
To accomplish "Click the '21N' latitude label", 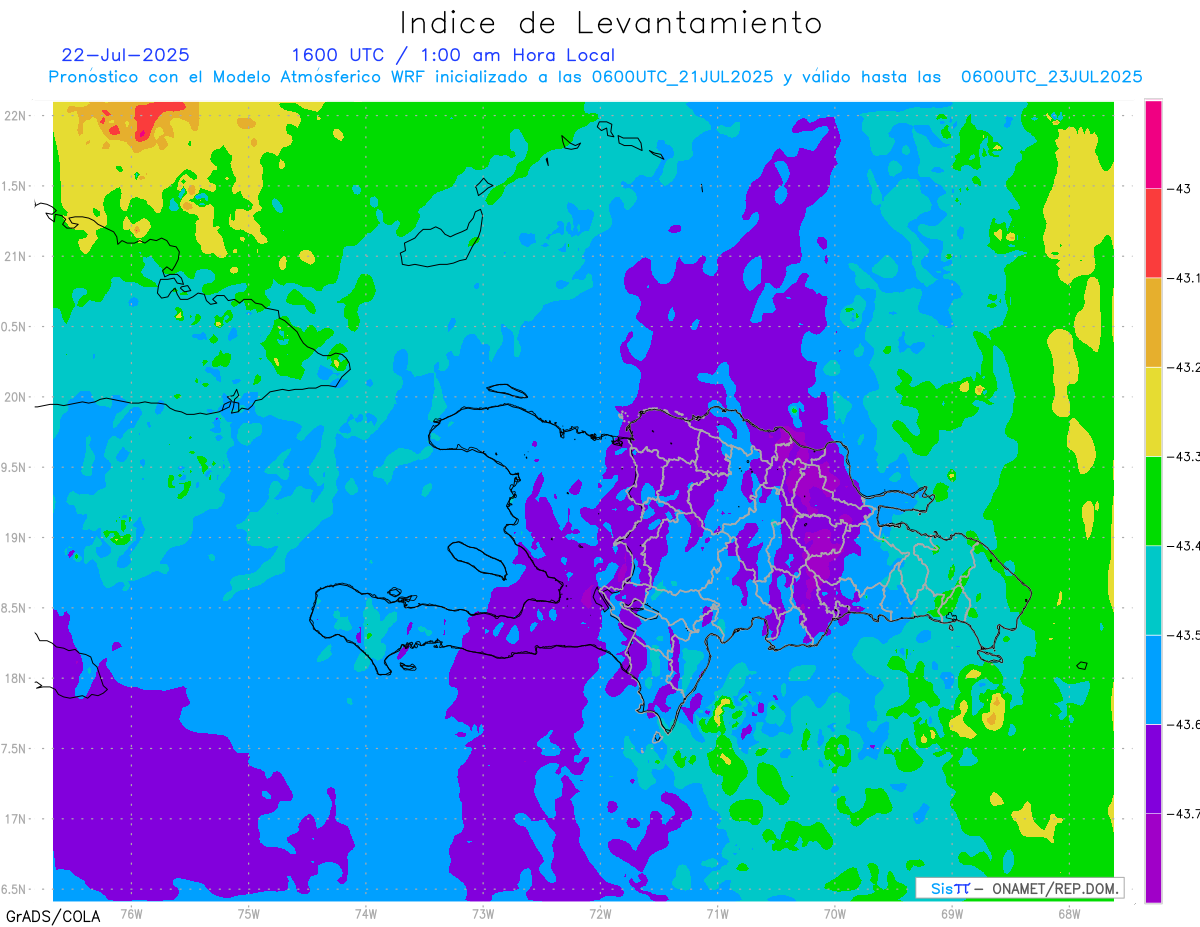I will pos(16,256).
